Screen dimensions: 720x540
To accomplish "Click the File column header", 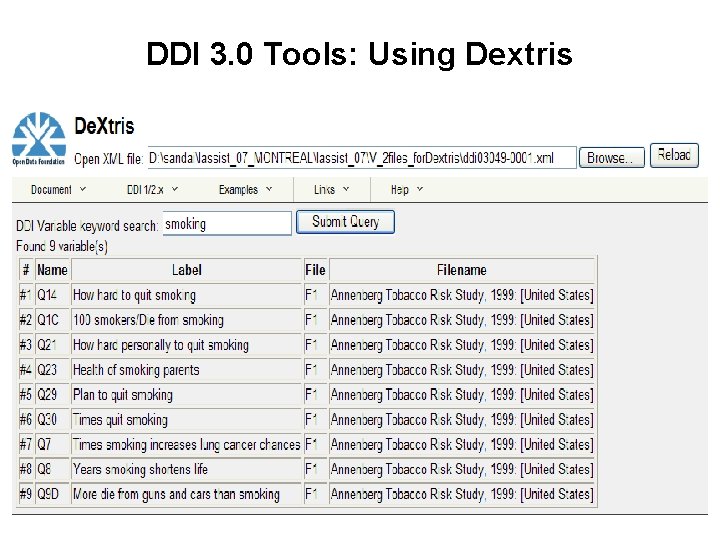I will click(315, 270).
